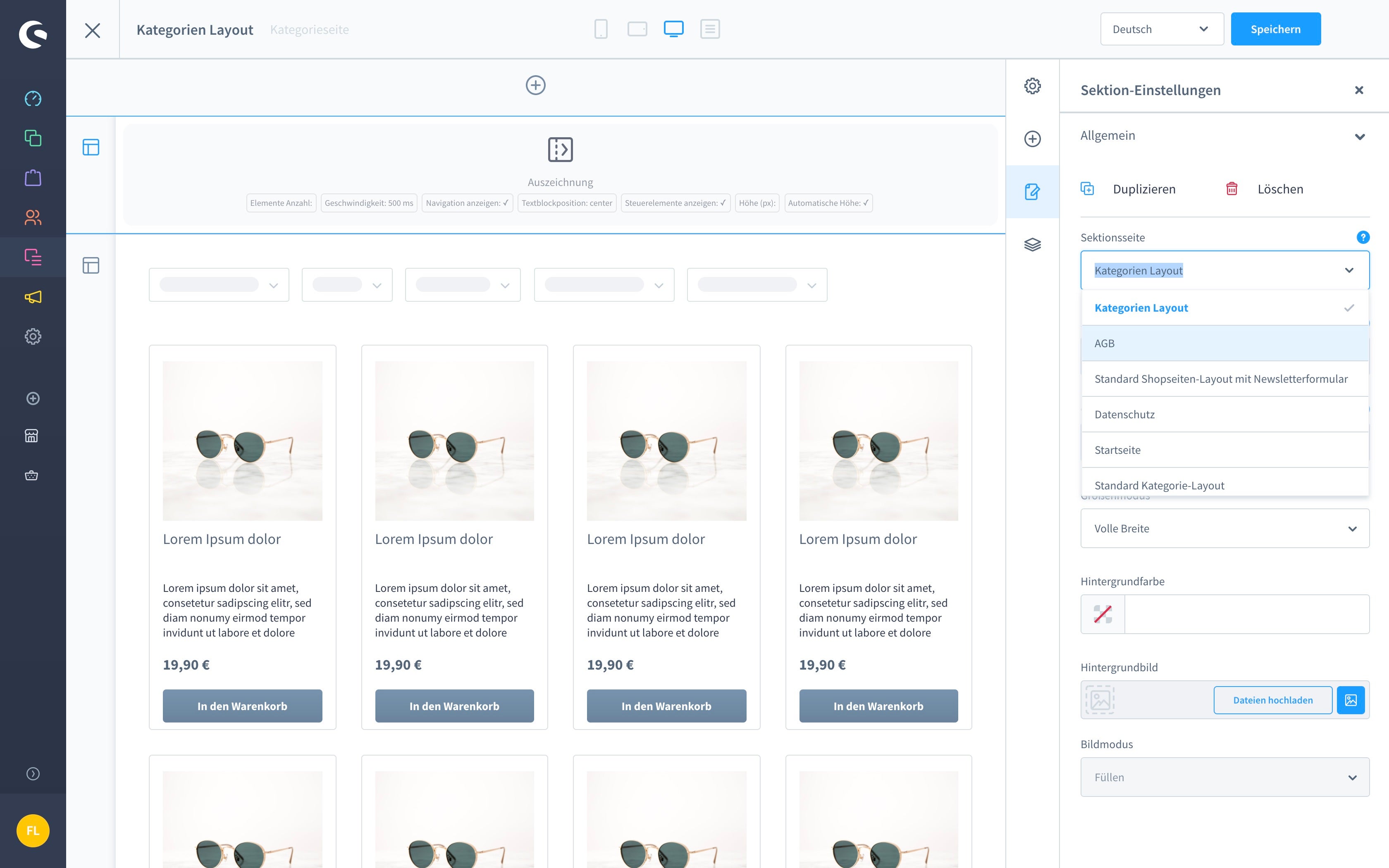Click Duplizieren to duplicate section
This screenshot has width=1389, height=868.
[1128, 189]
